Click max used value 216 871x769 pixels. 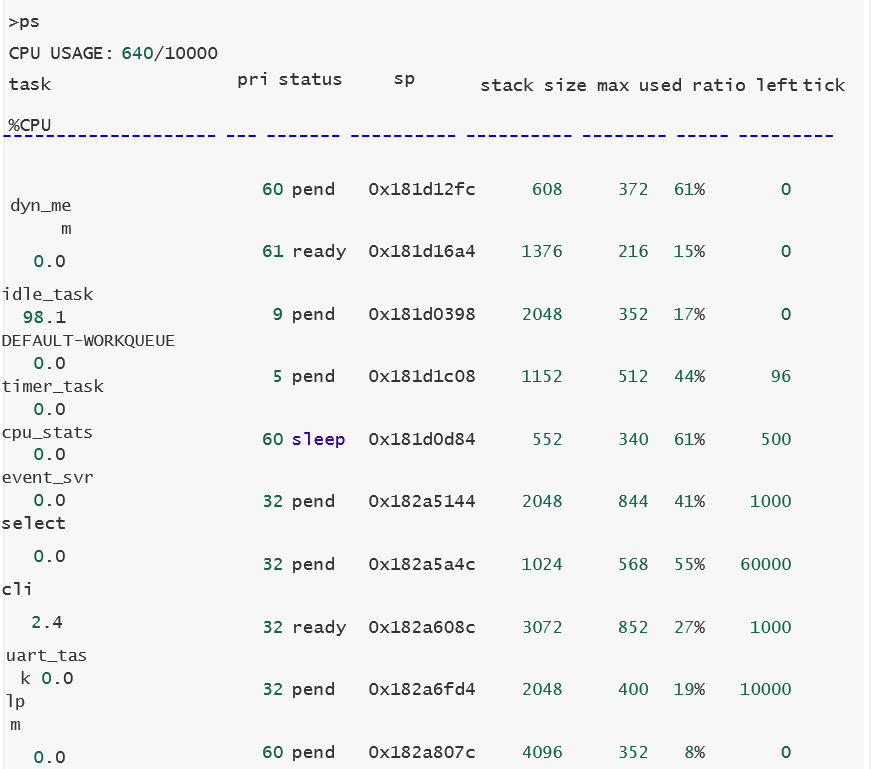click(633, 252)
